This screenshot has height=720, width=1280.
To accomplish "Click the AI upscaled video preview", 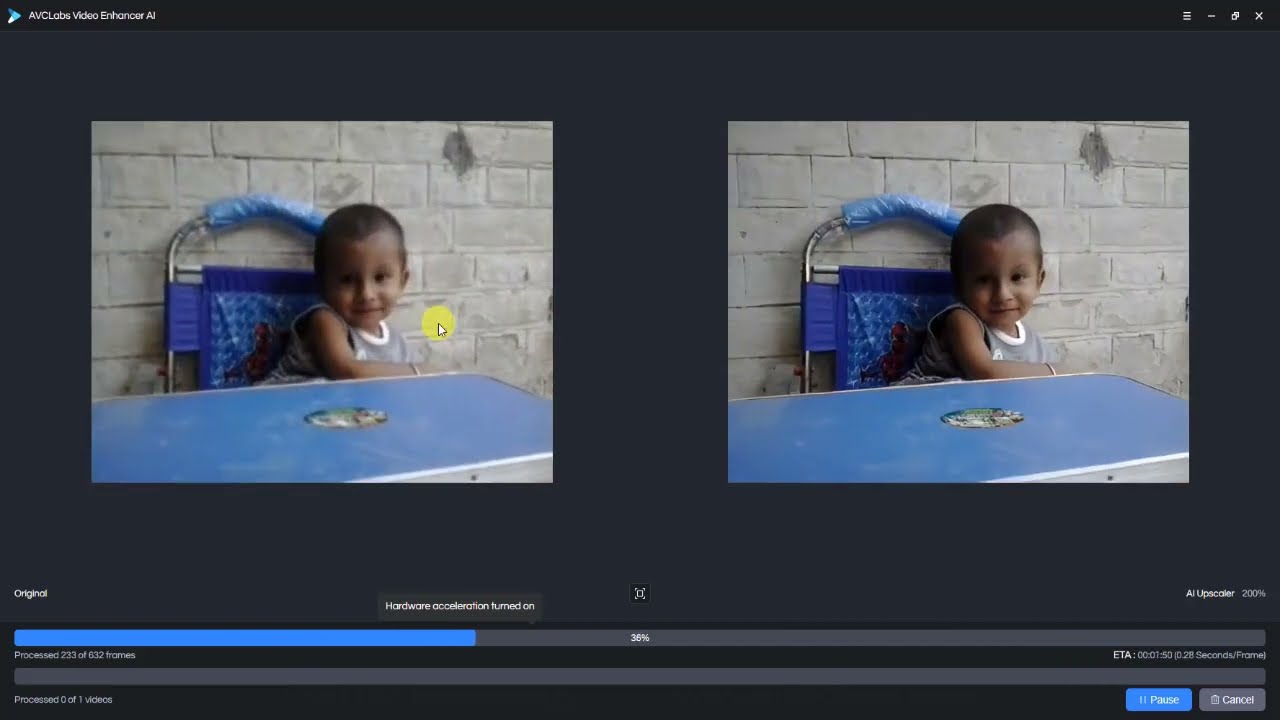I will point(958,302).
